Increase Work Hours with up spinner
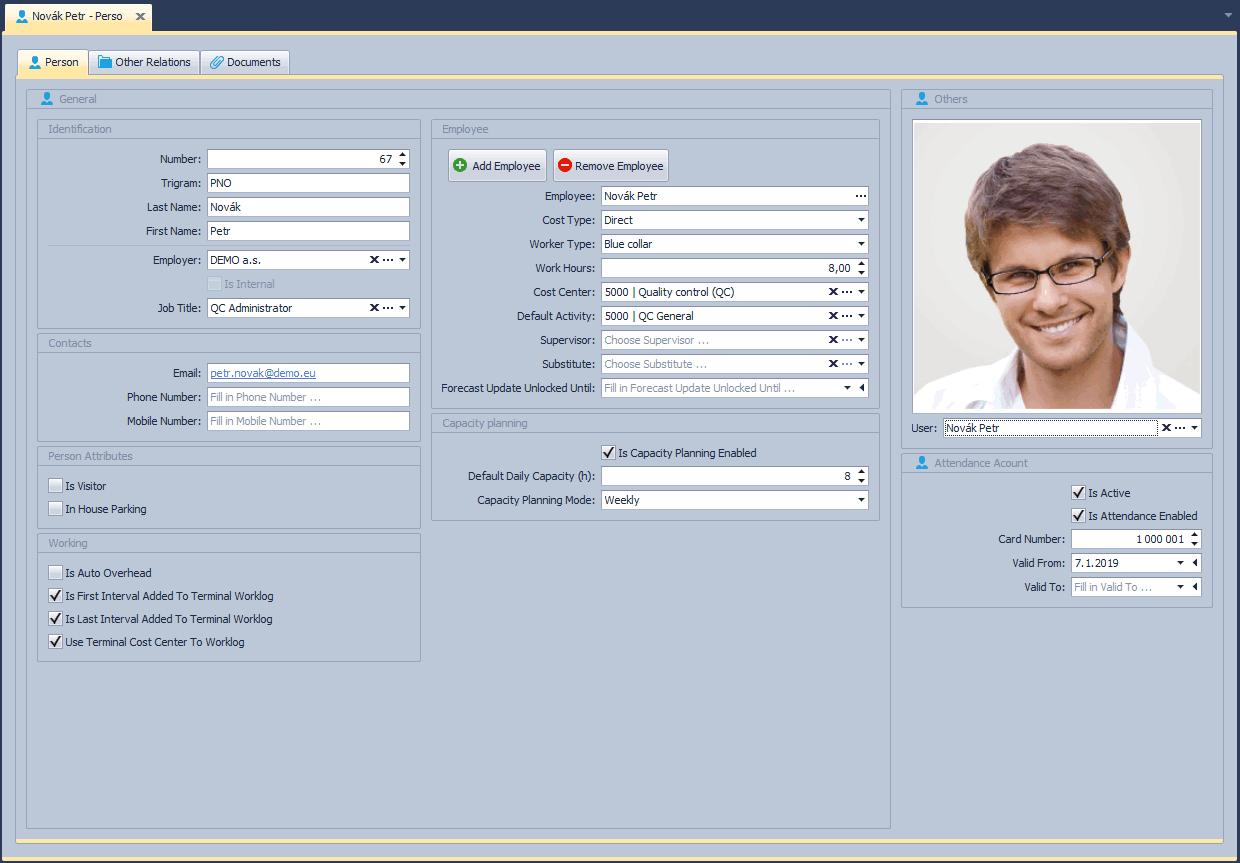The image size is (1240, 863). coord(862,264)
